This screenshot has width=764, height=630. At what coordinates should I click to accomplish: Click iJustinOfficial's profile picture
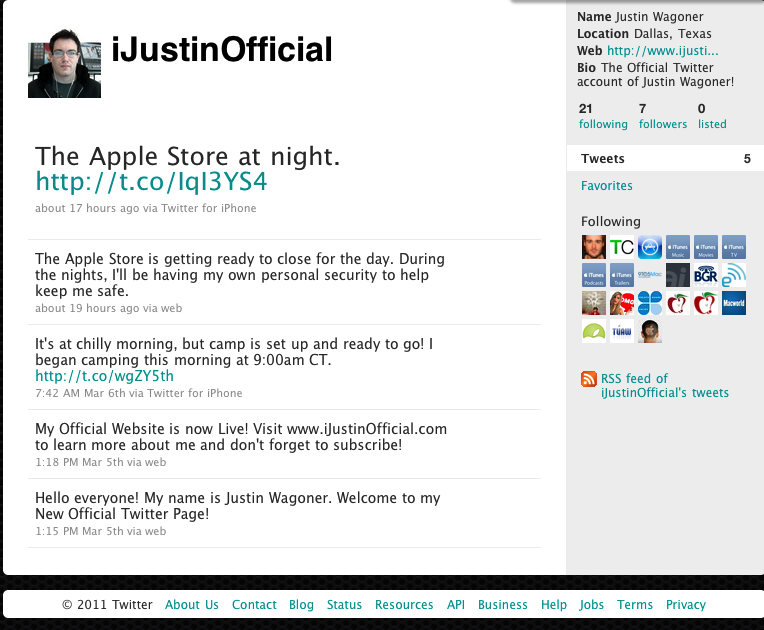click(x=64, y=64)
